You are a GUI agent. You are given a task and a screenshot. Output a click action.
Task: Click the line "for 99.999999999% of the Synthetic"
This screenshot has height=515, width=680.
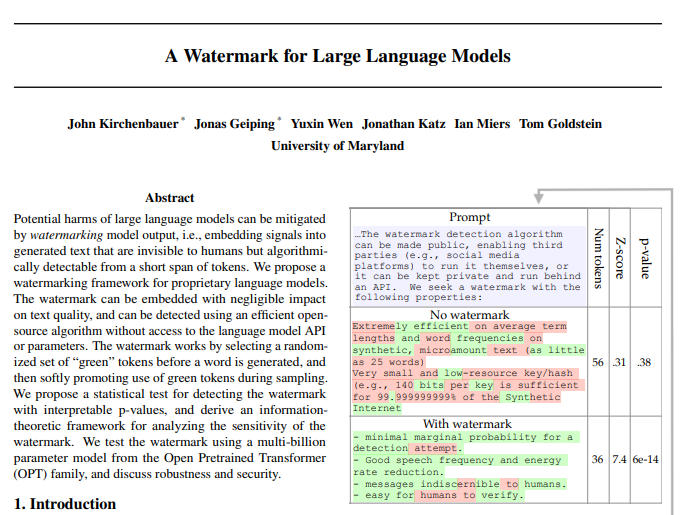[456, 397]
